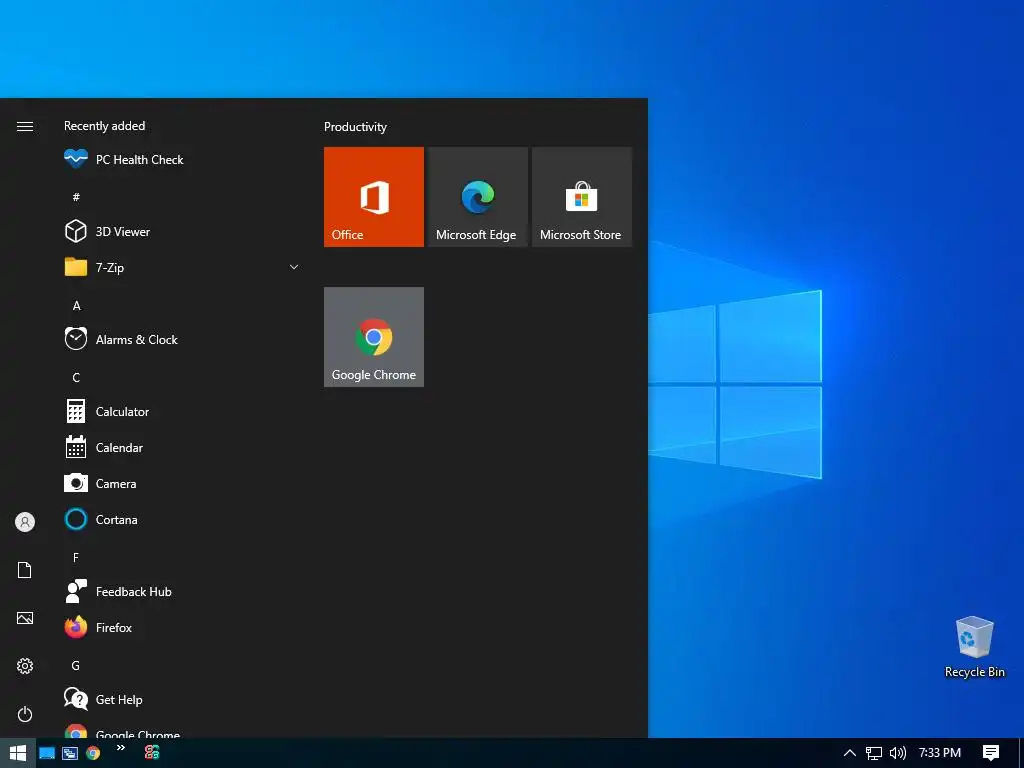
Task: Click the 'A' letter header
Action: [x=76, y=306]
